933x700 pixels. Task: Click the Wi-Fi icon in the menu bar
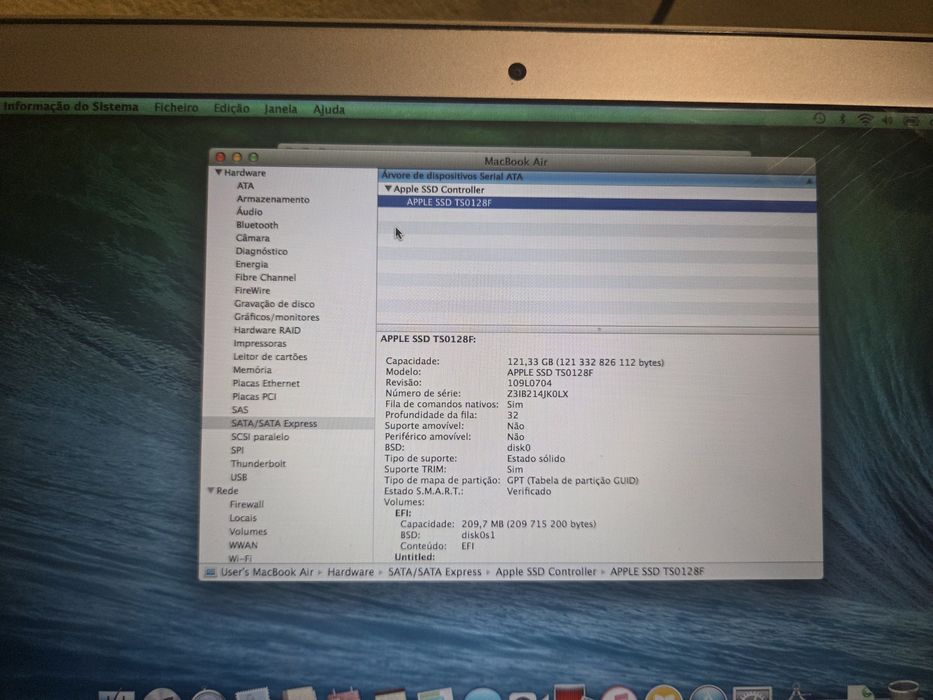[x=865, y=119]
